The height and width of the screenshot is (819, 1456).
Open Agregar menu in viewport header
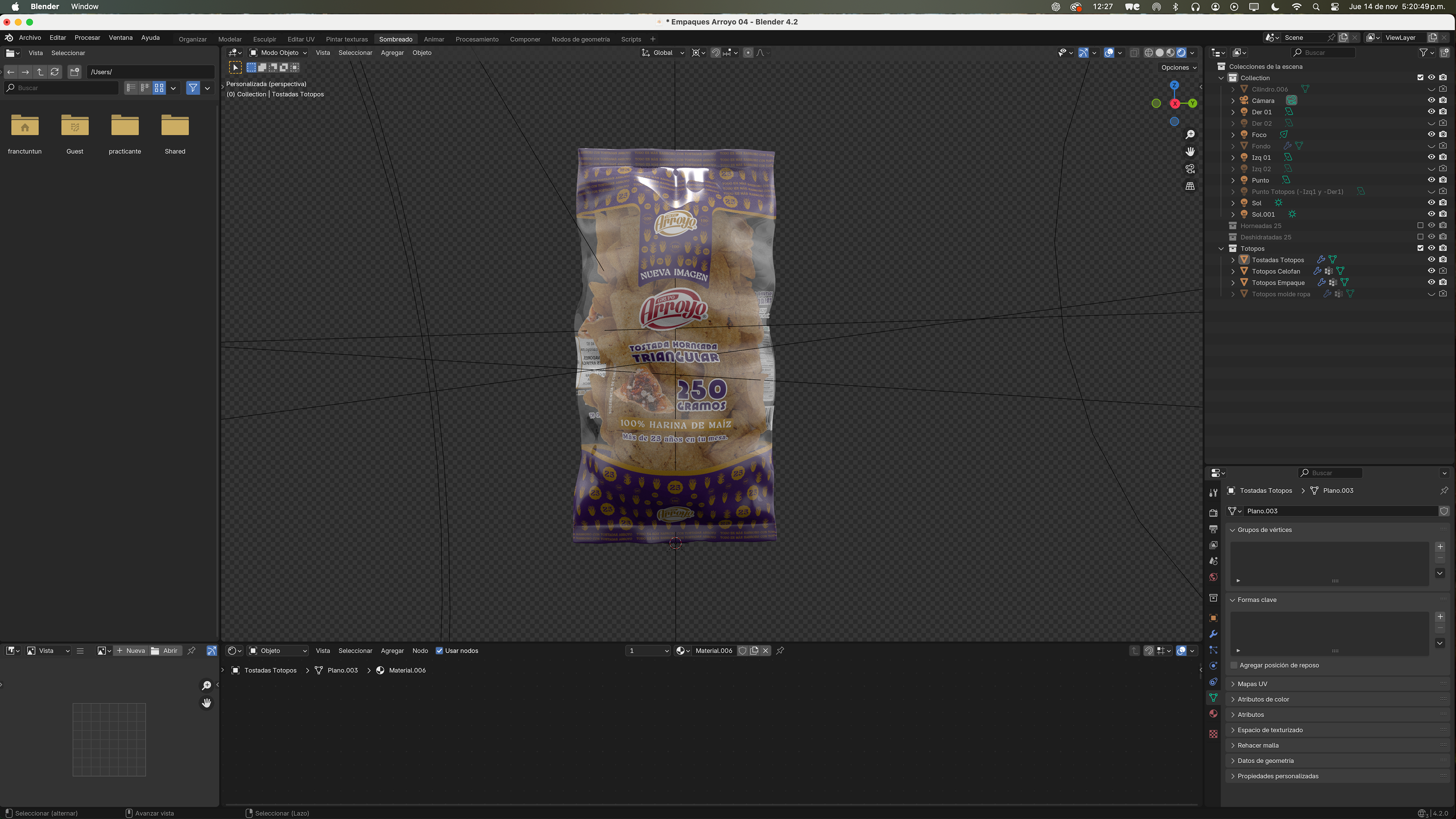392,53
